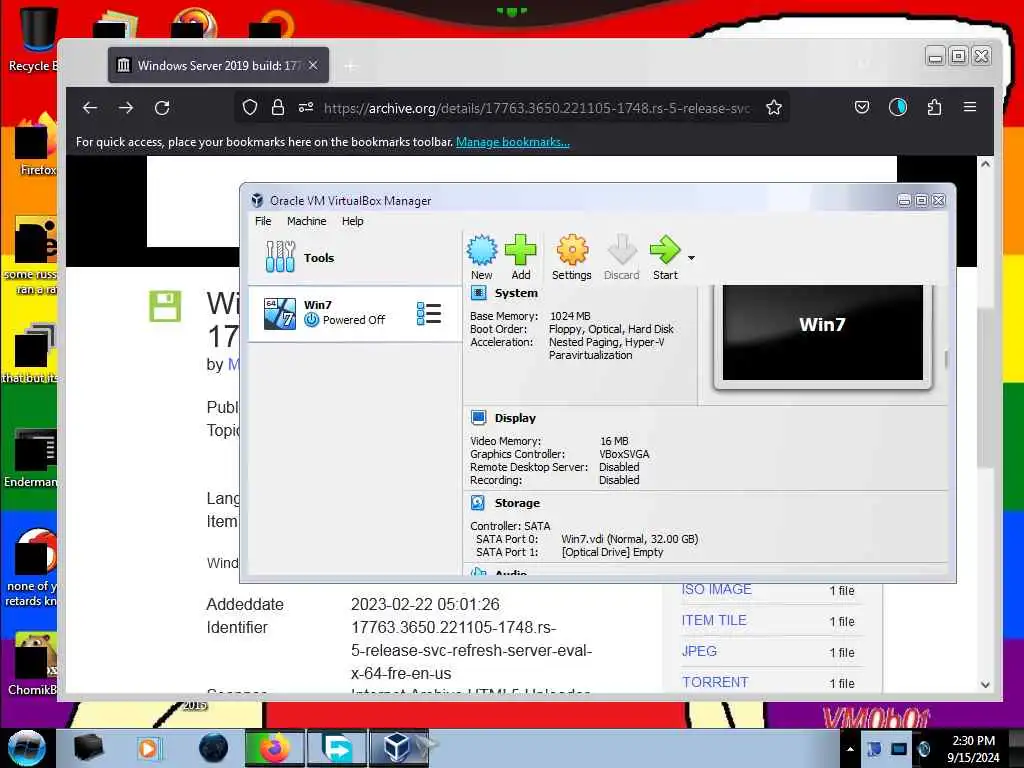Viewport: 1024px width, 768px height.
Task: Click the Add machine green plus icon
Action: click(520, 257)
